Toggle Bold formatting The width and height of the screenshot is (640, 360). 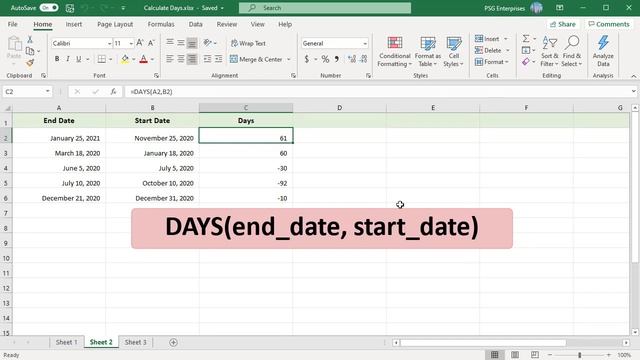point(57,59)
